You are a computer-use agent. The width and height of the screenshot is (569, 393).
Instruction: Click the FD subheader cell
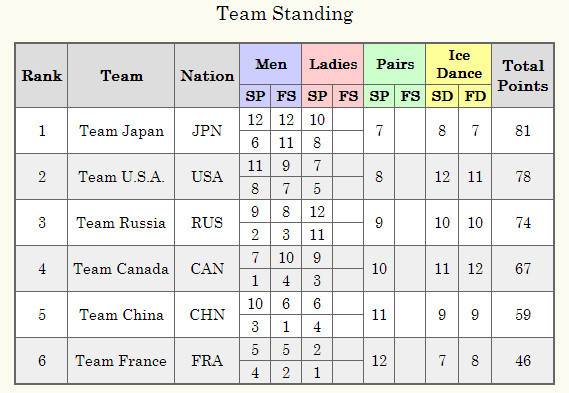tap(475, 96)
